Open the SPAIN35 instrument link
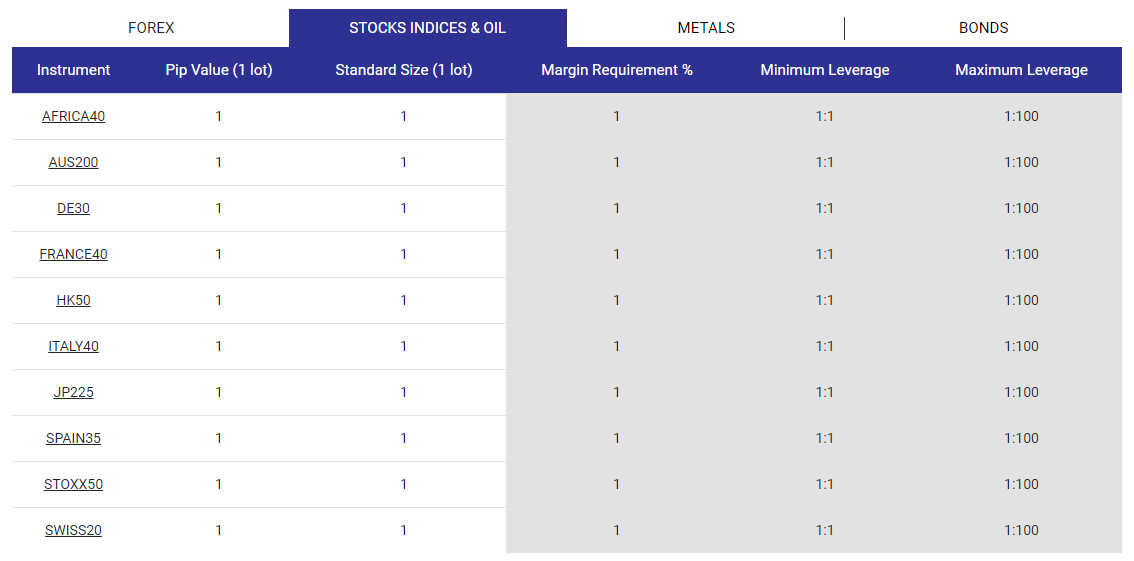This screenshot has height=561, width=1134. 73,438
